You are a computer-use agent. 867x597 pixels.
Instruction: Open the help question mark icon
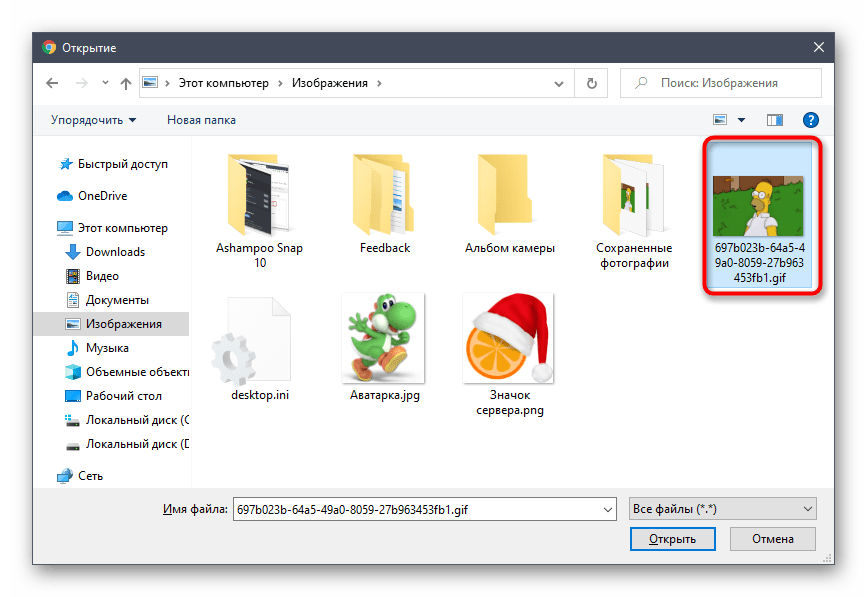tap(811, 120)
